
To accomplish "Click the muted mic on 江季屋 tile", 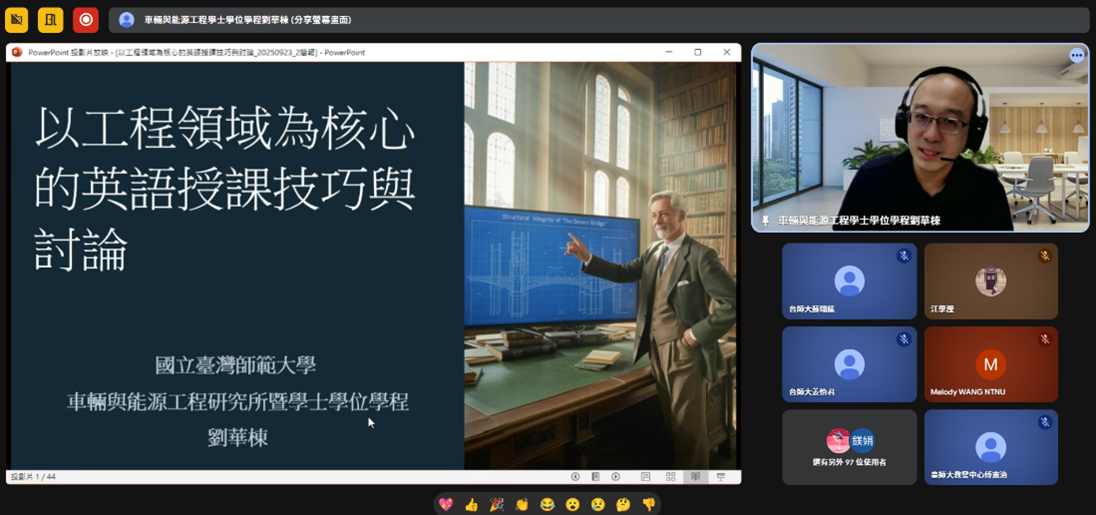I will tap(1045, 256).
